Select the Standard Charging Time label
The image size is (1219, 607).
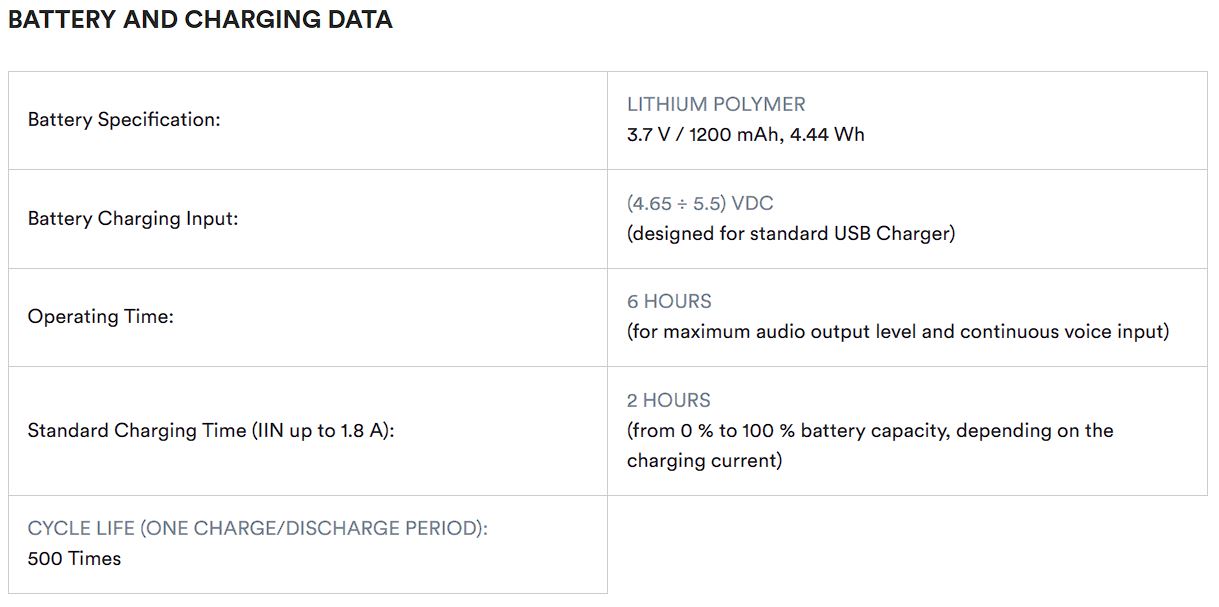[211, 431]
